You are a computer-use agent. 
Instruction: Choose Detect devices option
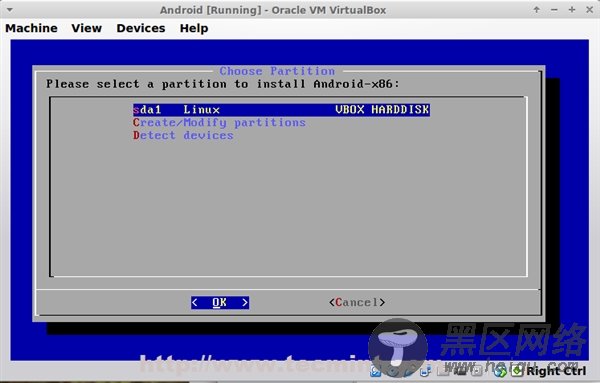coord(183,135)
